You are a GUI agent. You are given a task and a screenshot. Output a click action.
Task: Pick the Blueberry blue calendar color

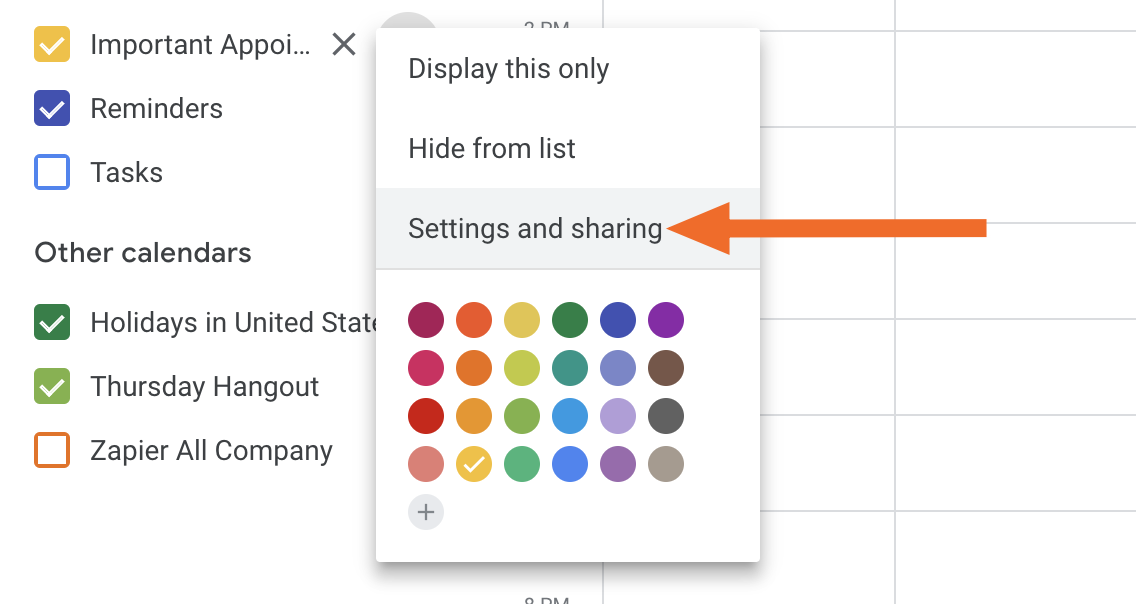618,320
